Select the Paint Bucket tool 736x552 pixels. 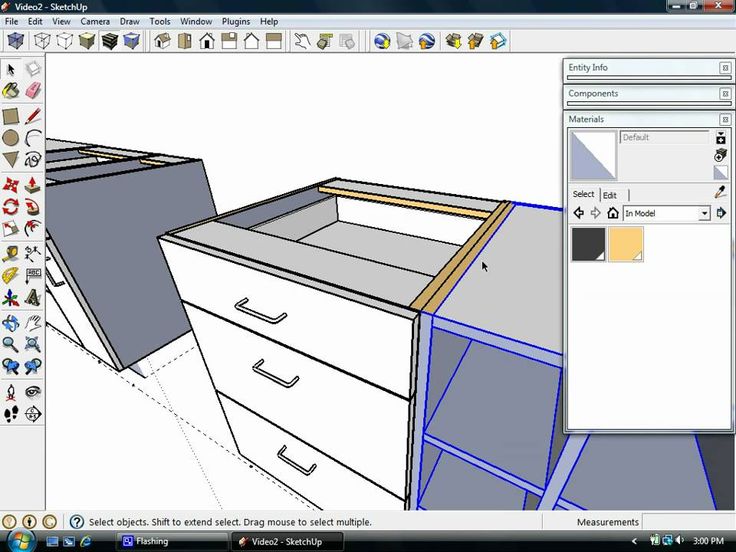click(x=11, y=91)
